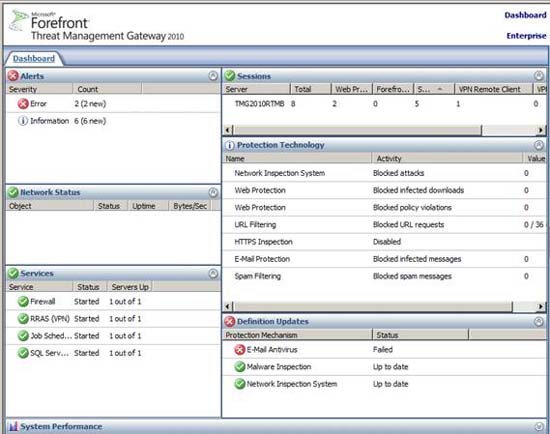
Task: Collapse the Sessions panel
Action: click(x=539, y=76)
